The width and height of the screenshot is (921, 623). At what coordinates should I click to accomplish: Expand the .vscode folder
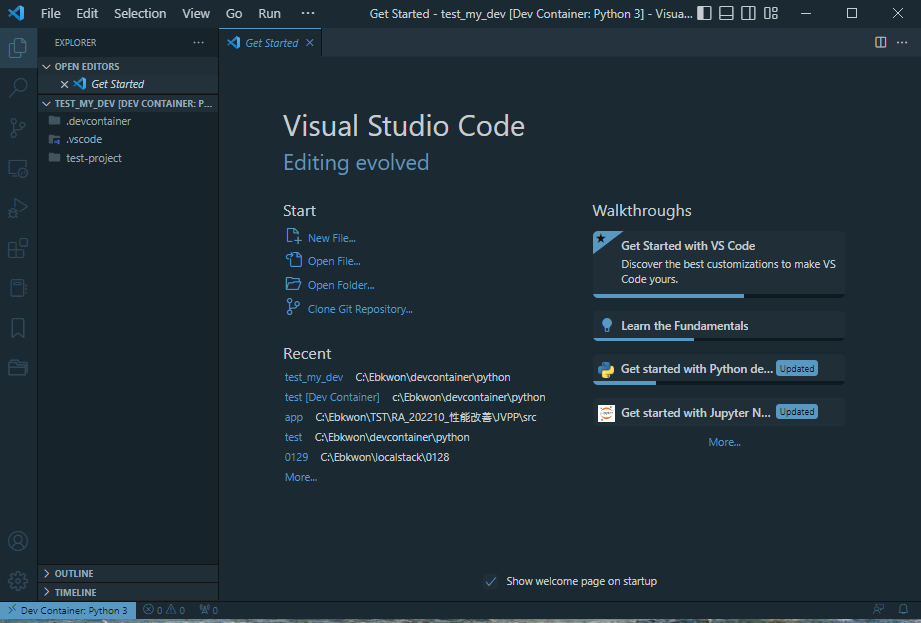(128, 139)
